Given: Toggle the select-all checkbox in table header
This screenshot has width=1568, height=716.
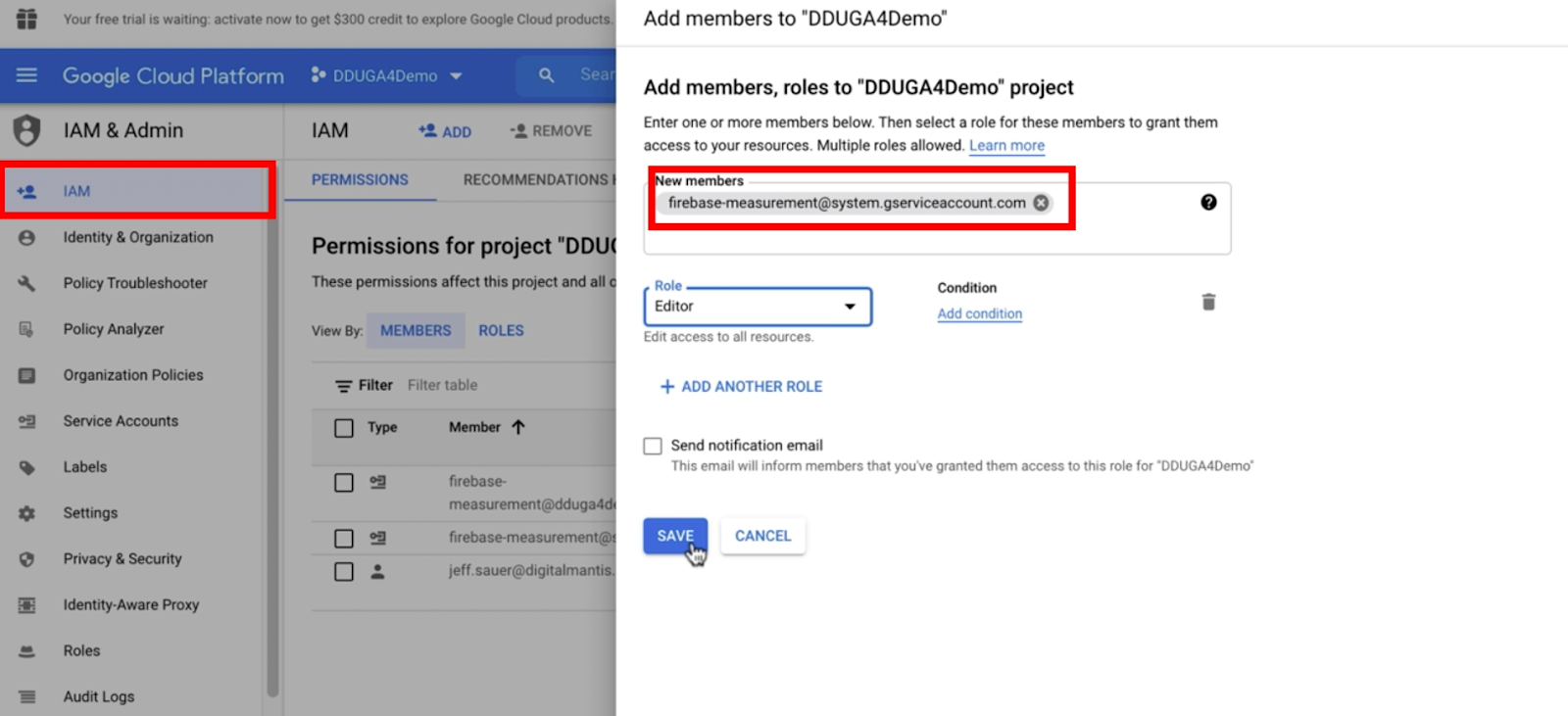Looking at the screenshot, I should click(344, 428).
